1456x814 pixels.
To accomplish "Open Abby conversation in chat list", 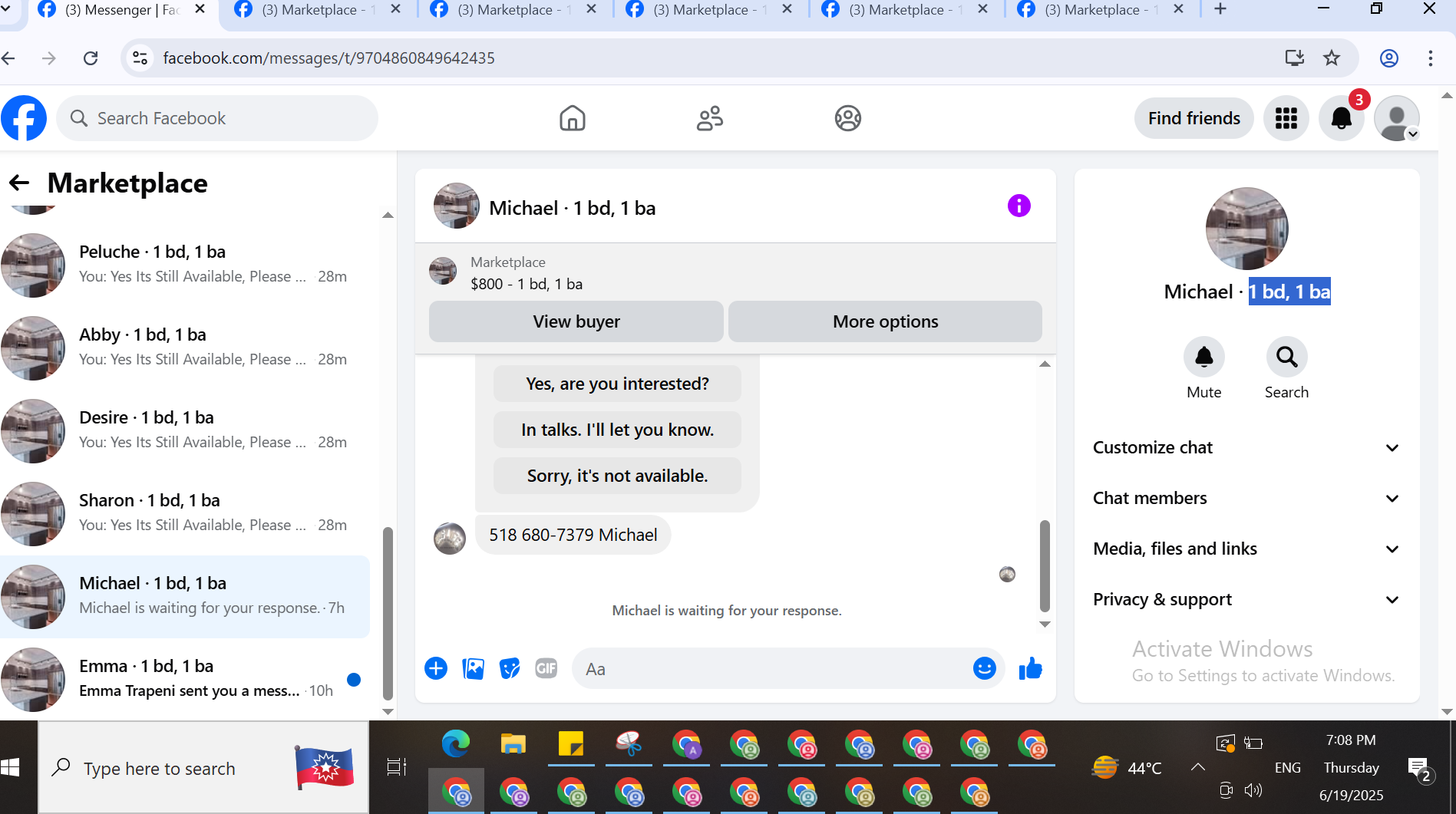I will coord(185,348).
